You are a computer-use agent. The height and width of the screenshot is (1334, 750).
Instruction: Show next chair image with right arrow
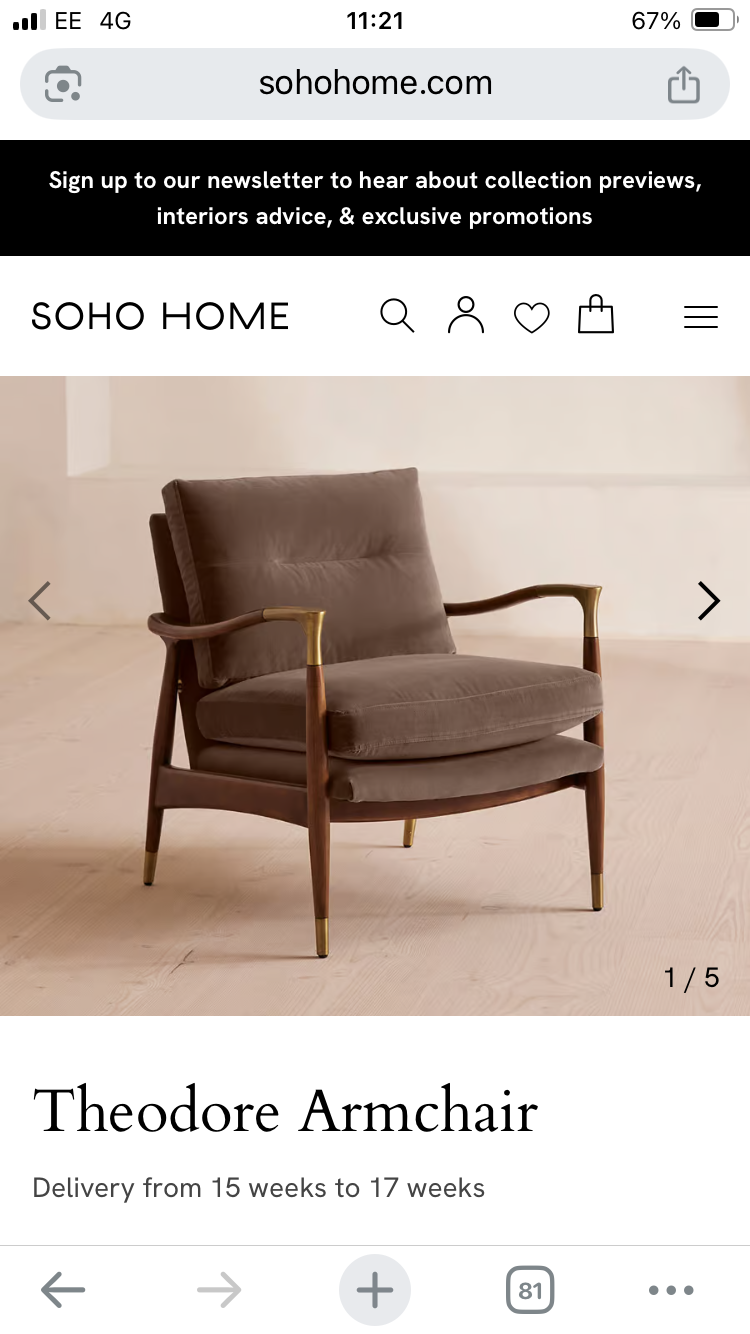[x=708, y=600]
